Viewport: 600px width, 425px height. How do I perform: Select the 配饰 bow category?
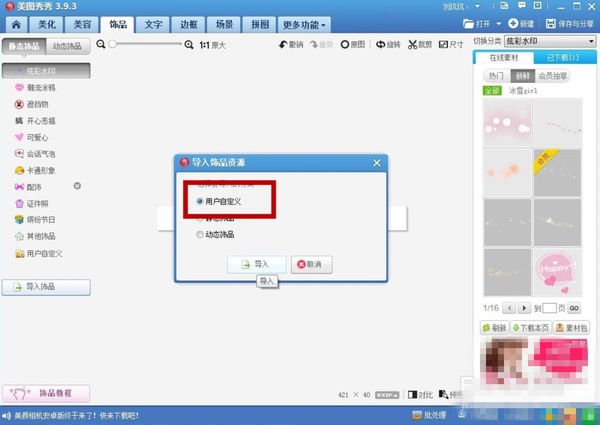(x=28, y=187)
